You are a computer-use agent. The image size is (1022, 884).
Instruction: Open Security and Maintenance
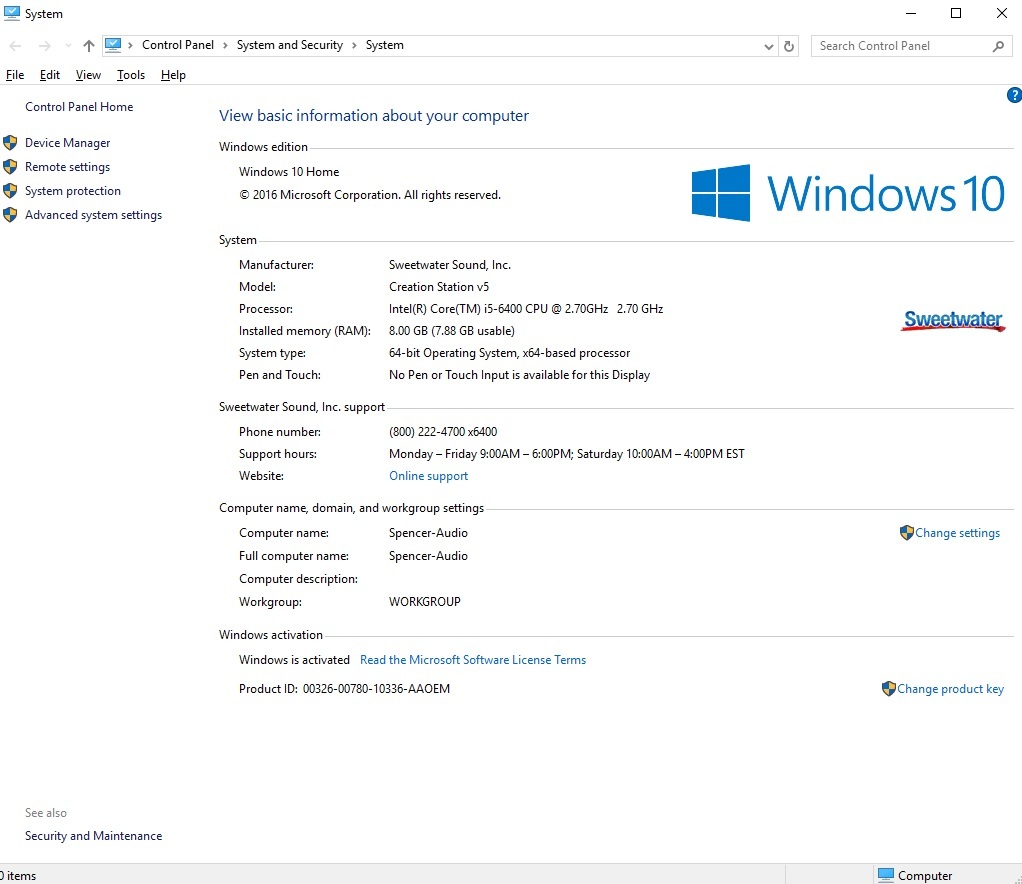[x=93, y=836]
